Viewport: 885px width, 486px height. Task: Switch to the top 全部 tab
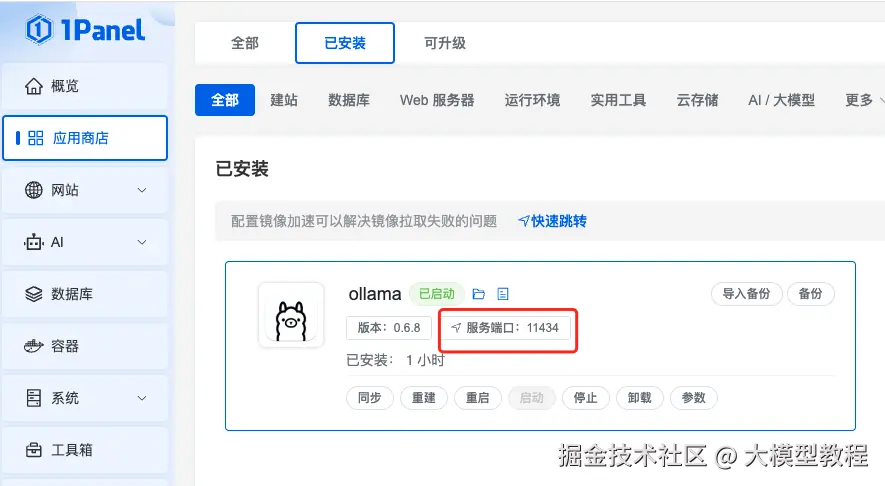(x=245, y=43)
